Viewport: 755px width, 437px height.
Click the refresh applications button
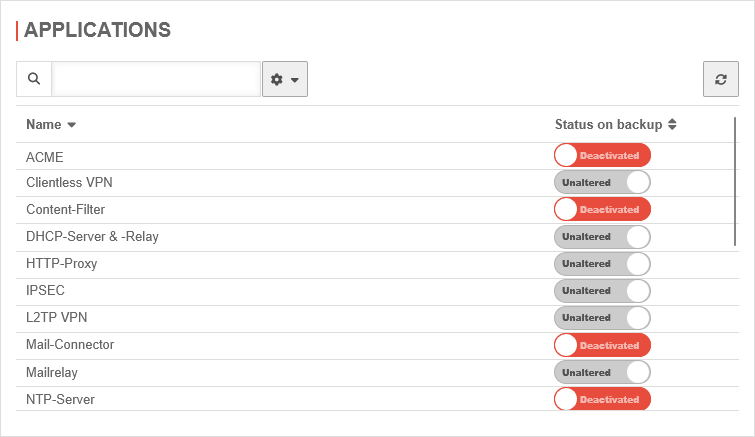point(720,79)
